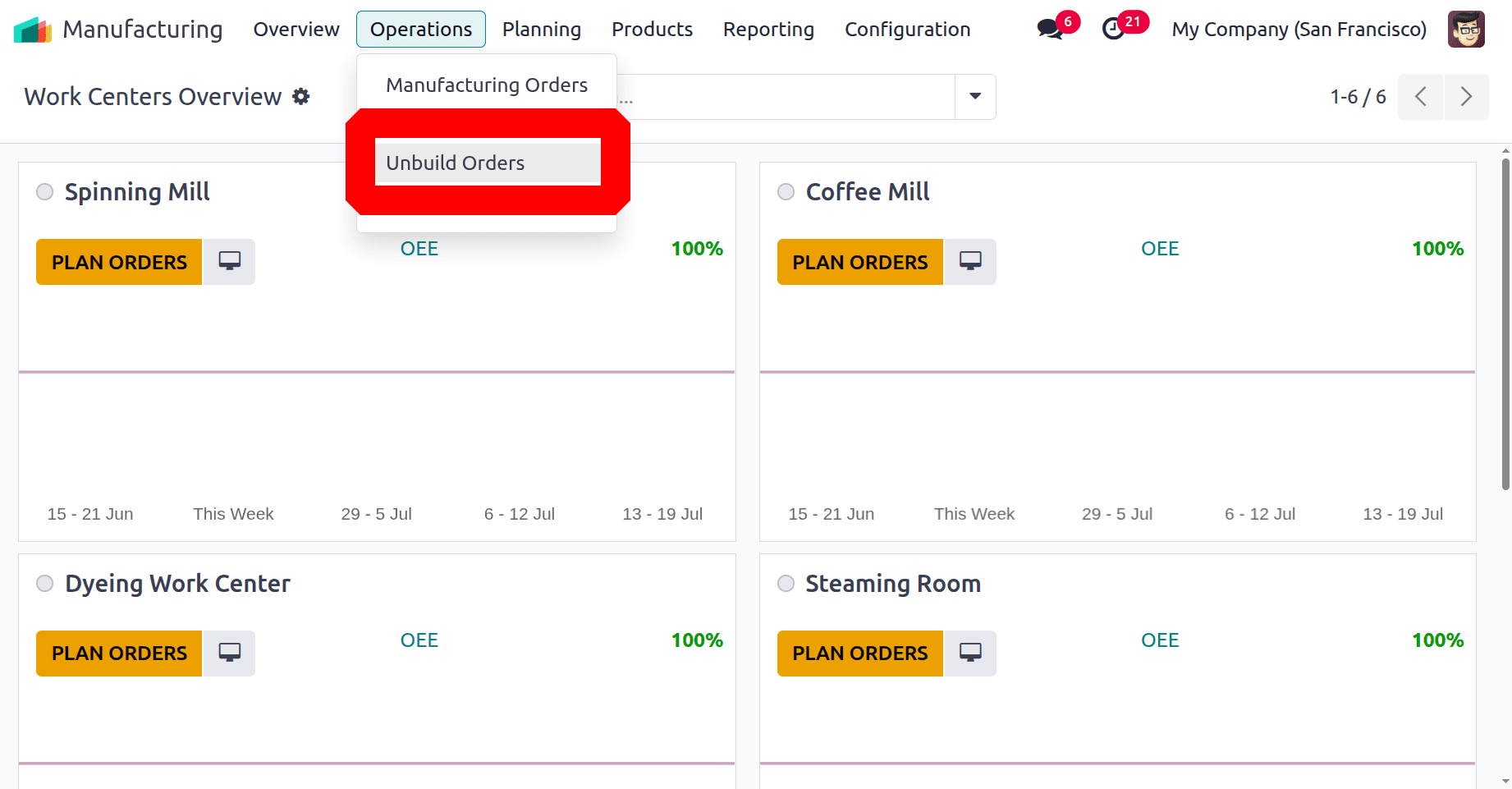Open My Company (San Francisco) company switcher
This screenshot has width=1512, height=789.
coord(1299,30)
